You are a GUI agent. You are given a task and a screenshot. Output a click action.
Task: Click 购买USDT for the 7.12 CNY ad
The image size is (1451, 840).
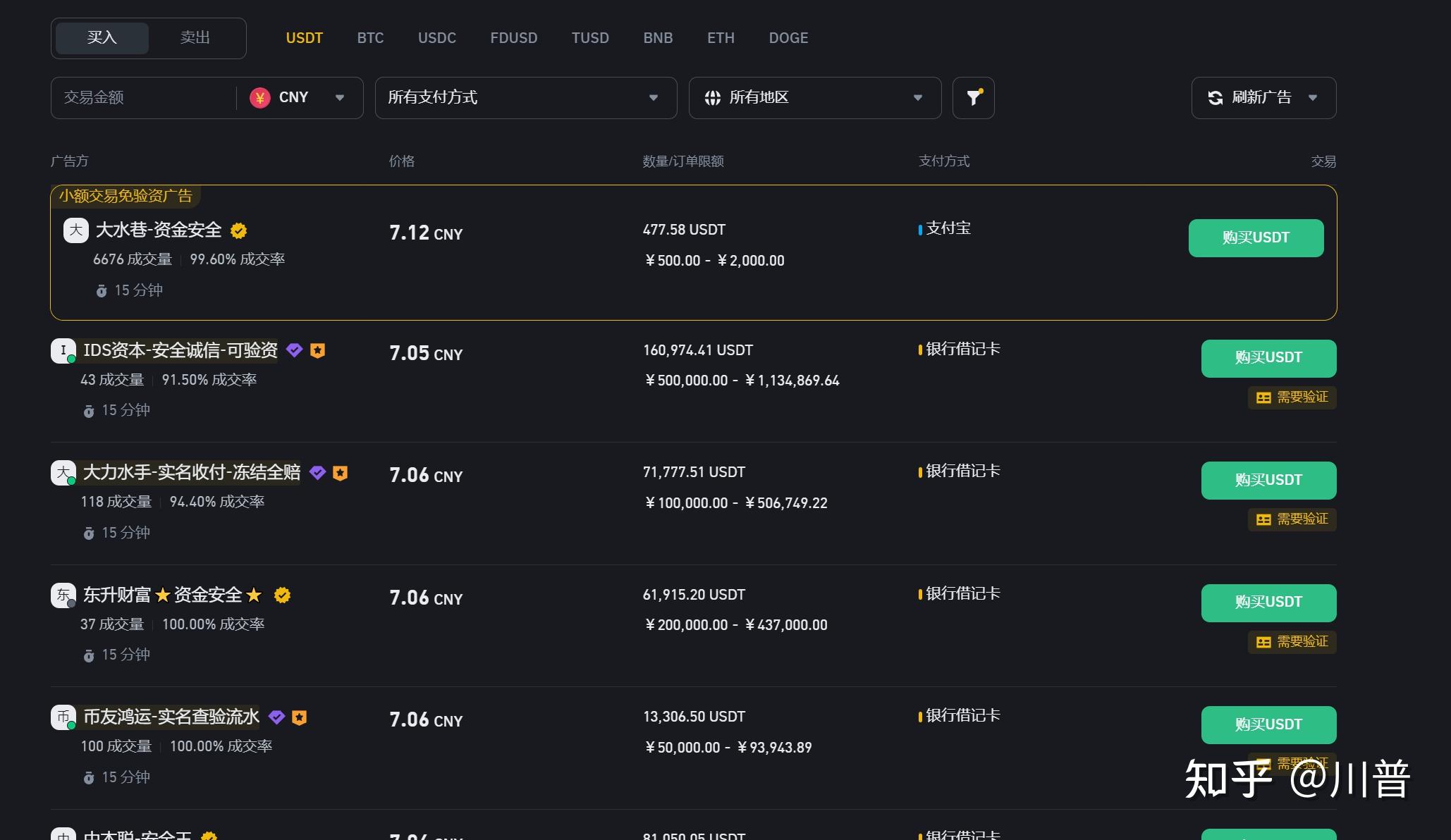1255,238
